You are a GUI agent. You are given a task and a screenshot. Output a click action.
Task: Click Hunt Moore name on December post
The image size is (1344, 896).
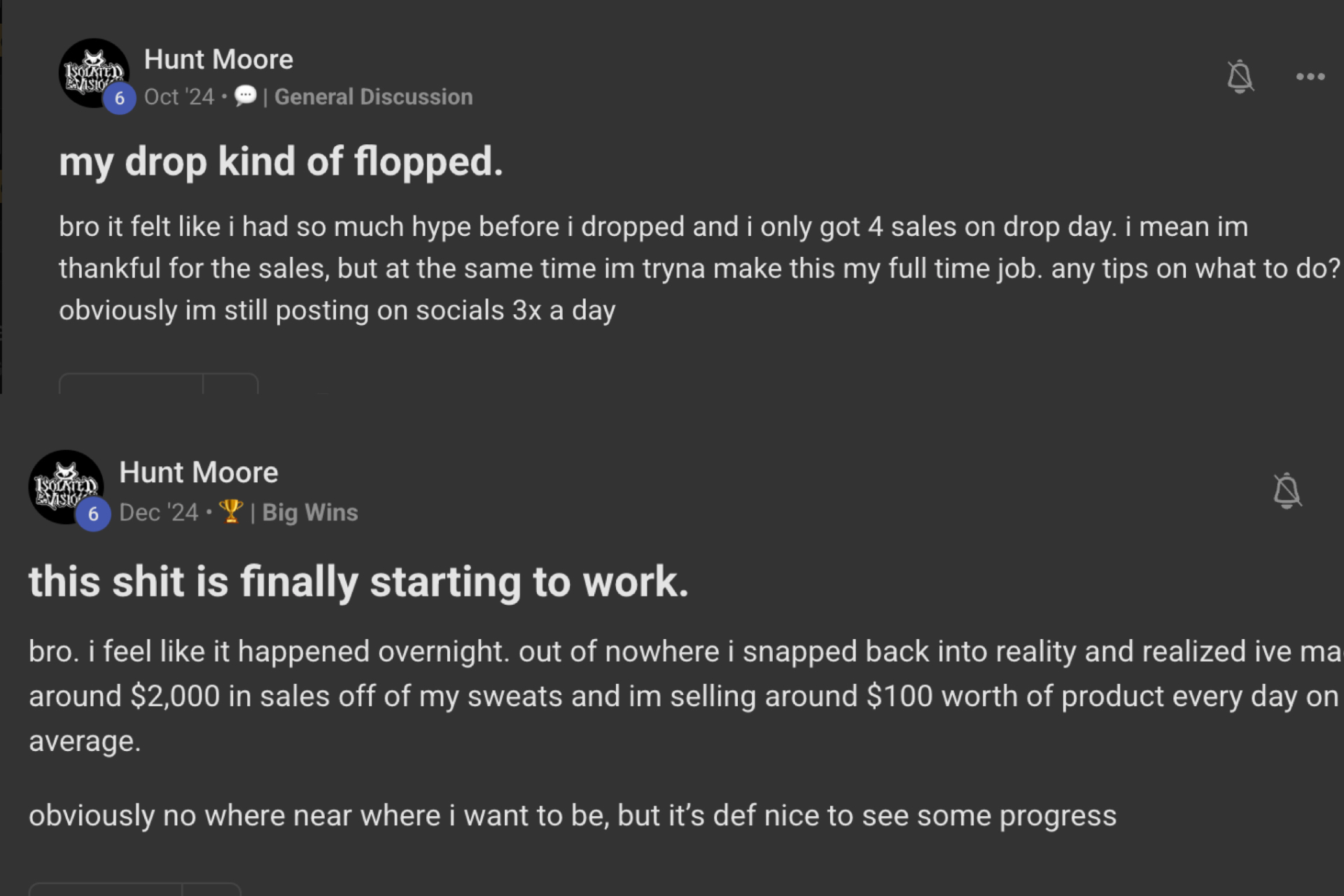(x=199, y=472)
